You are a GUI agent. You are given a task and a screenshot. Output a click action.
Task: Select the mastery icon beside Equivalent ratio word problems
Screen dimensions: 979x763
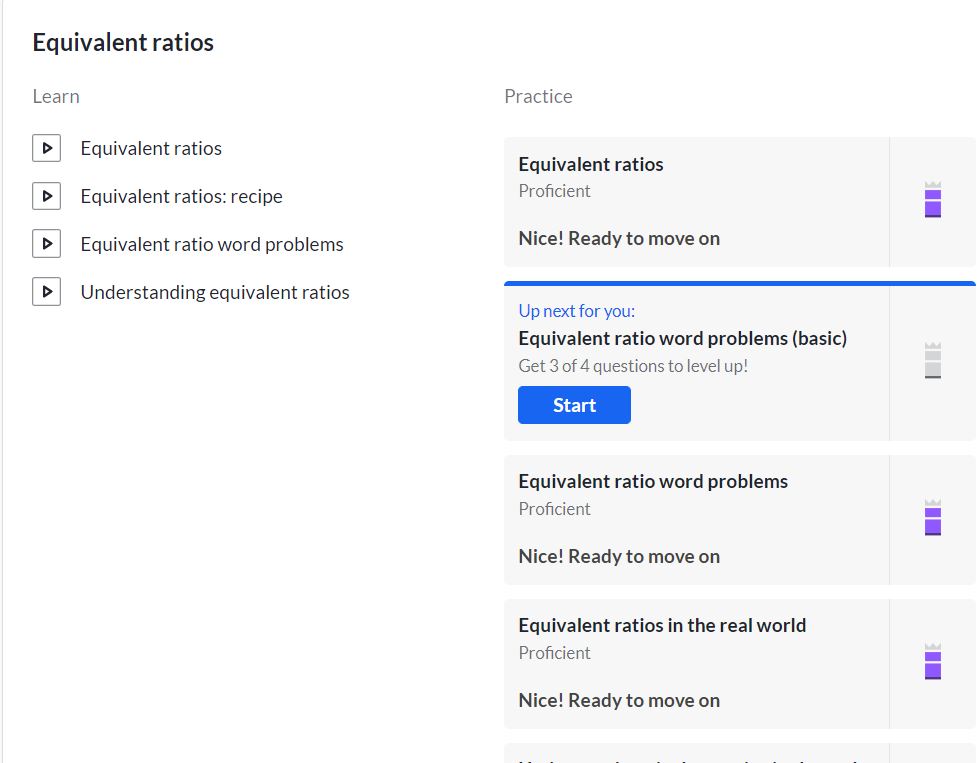point(933,518)
